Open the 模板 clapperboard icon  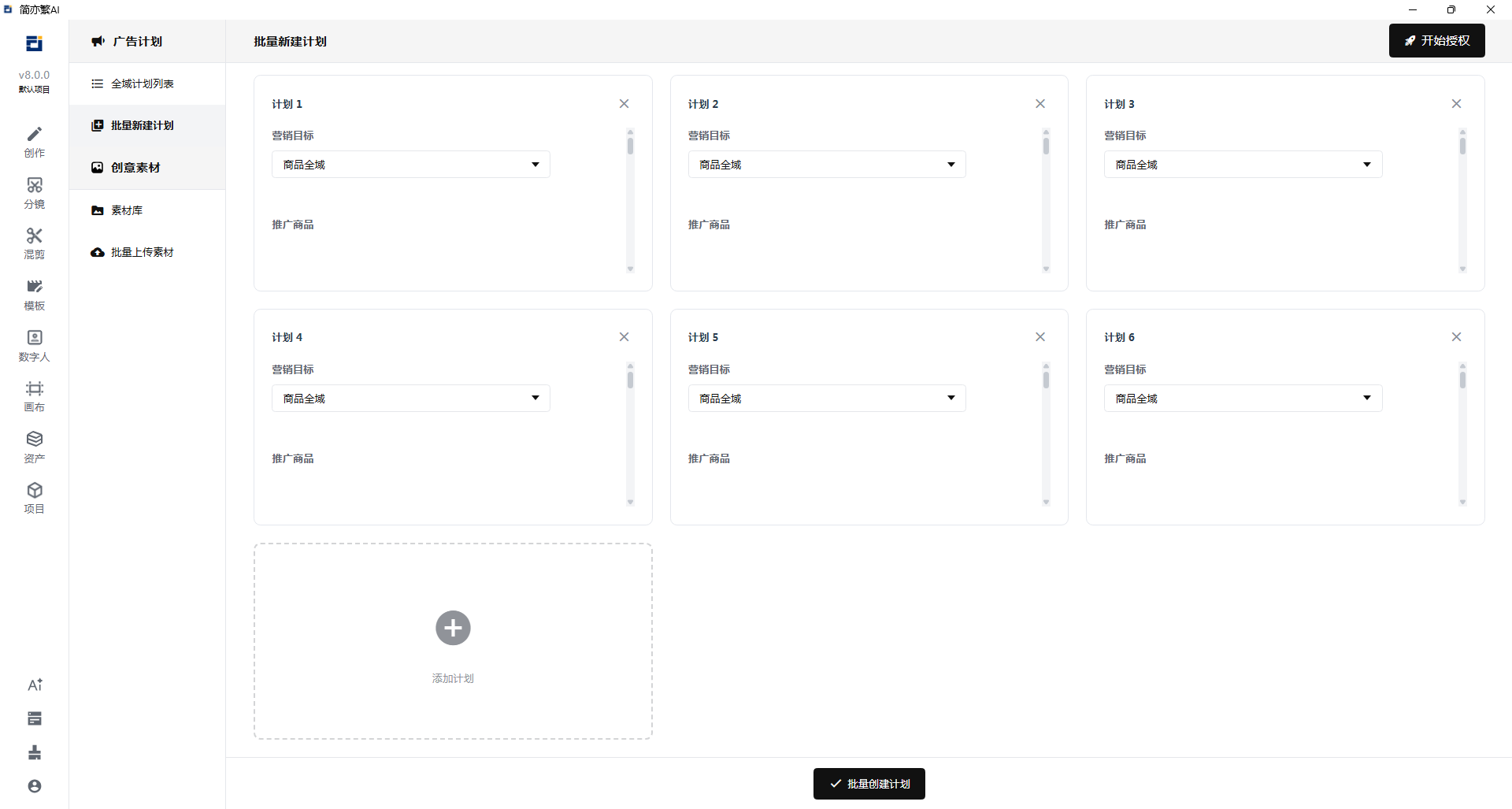34,286
